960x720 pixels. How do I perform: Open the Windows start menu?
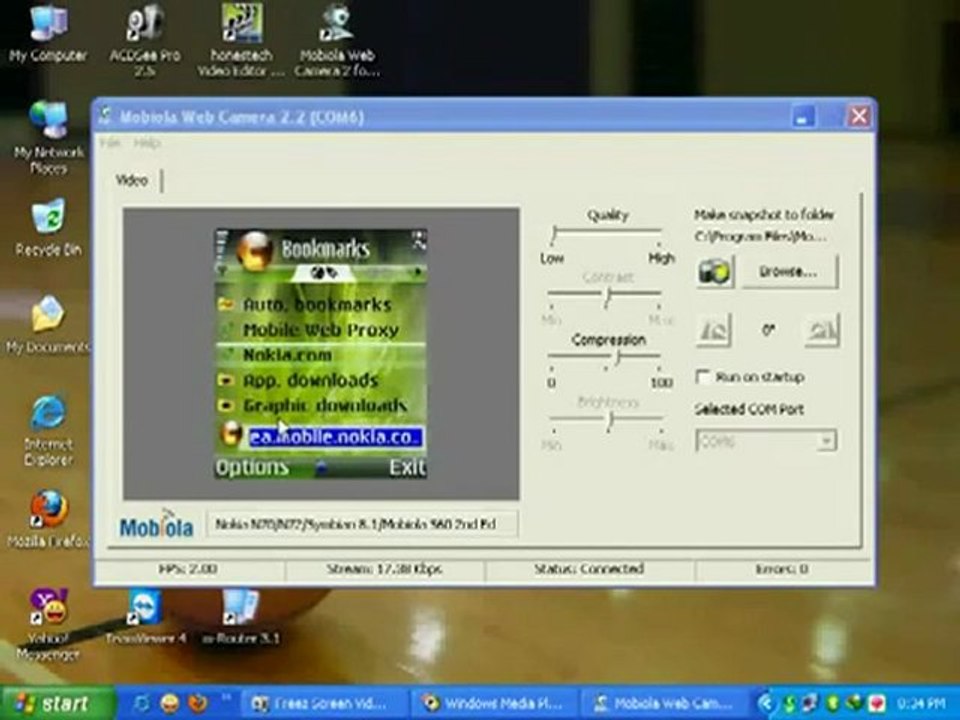(x=58, y=703)
